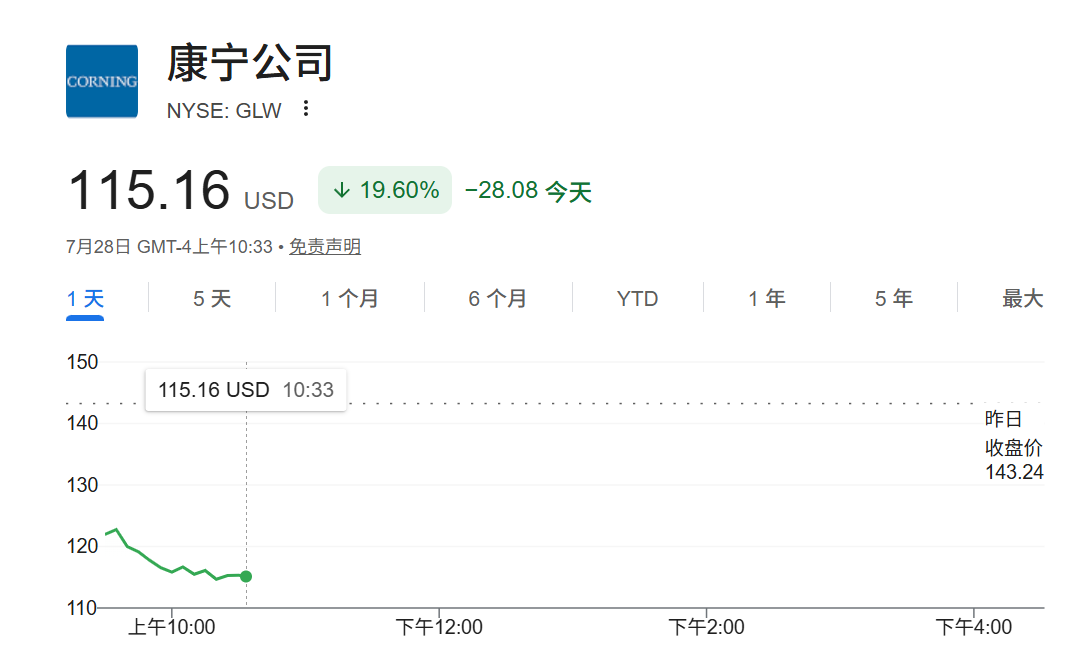This screenshot has width=1071, height=657.
Task: Click the 下午2:00 time axis label
Action: click(x=706, y=627)
